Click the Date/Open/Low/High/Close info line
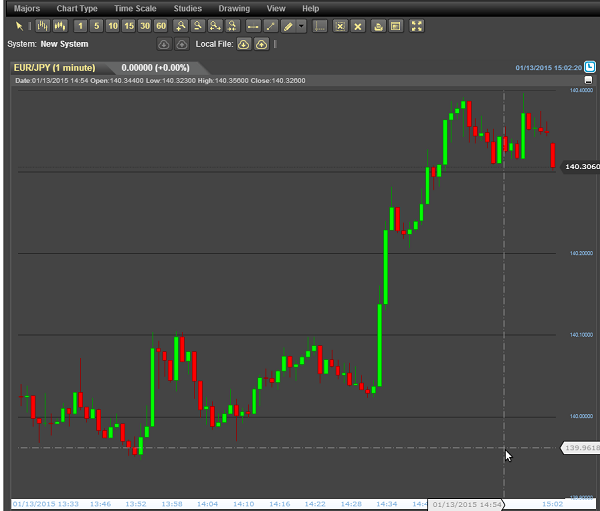The width and height of the screenshot is (600, 511). point(160,81)
